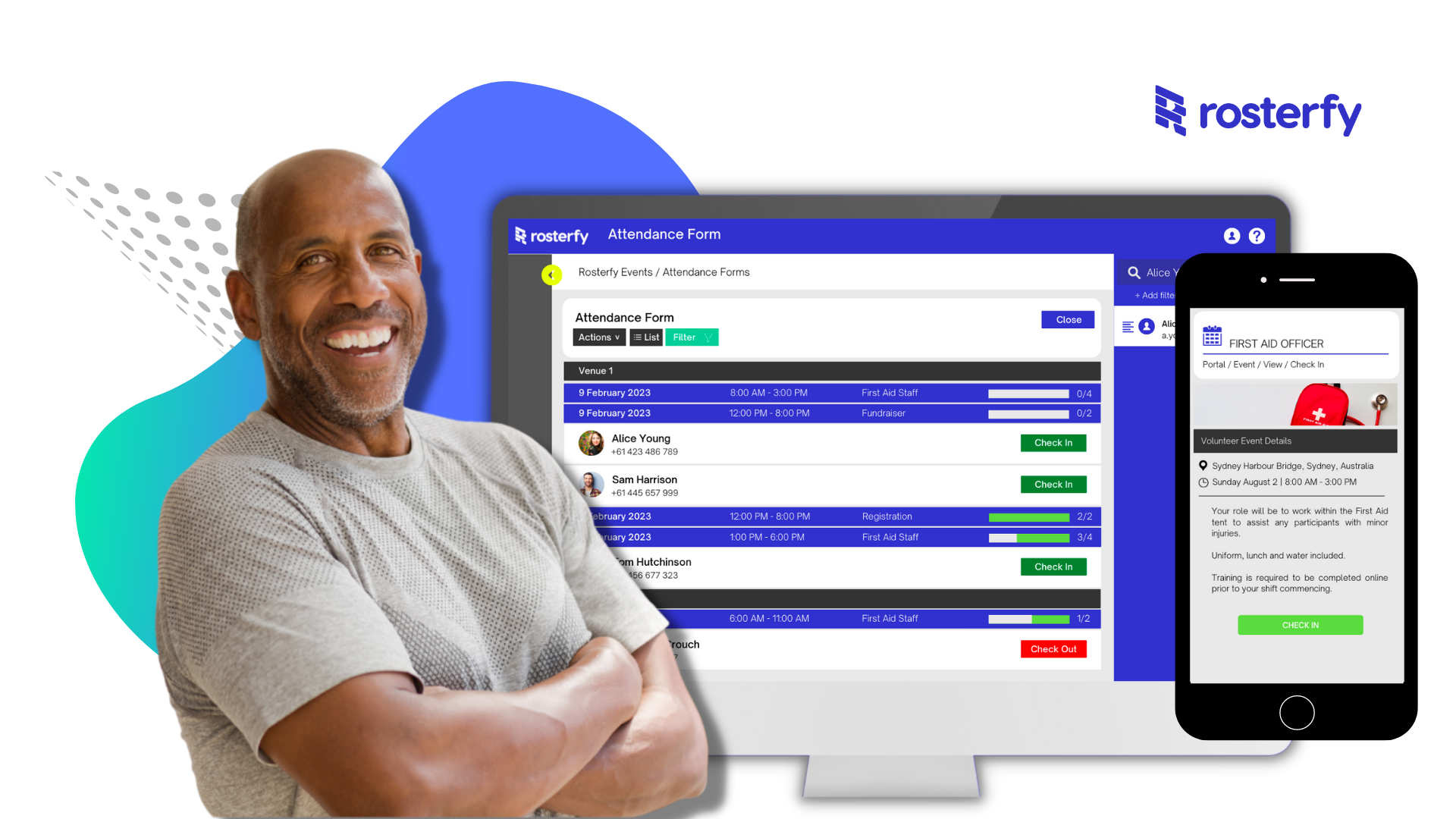Click the green Check In button for Alice Young
Image resolution: width=1456 pixels, height=819 pixels.
coord(1053,443)
